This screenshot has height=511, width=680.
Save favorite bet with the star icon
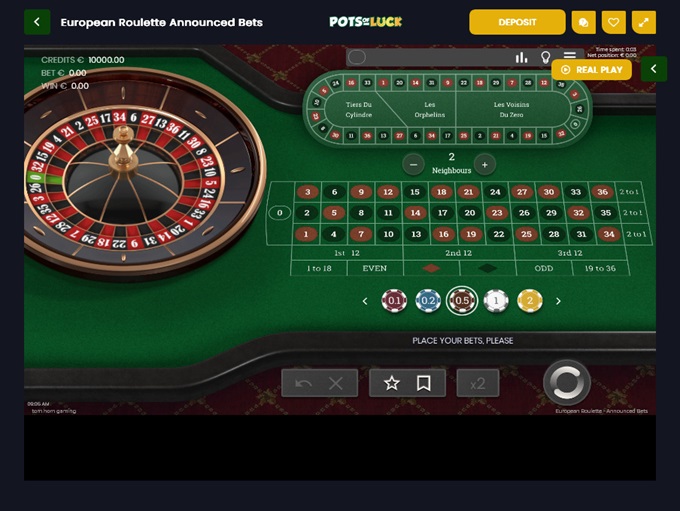[x=392, y=383]
